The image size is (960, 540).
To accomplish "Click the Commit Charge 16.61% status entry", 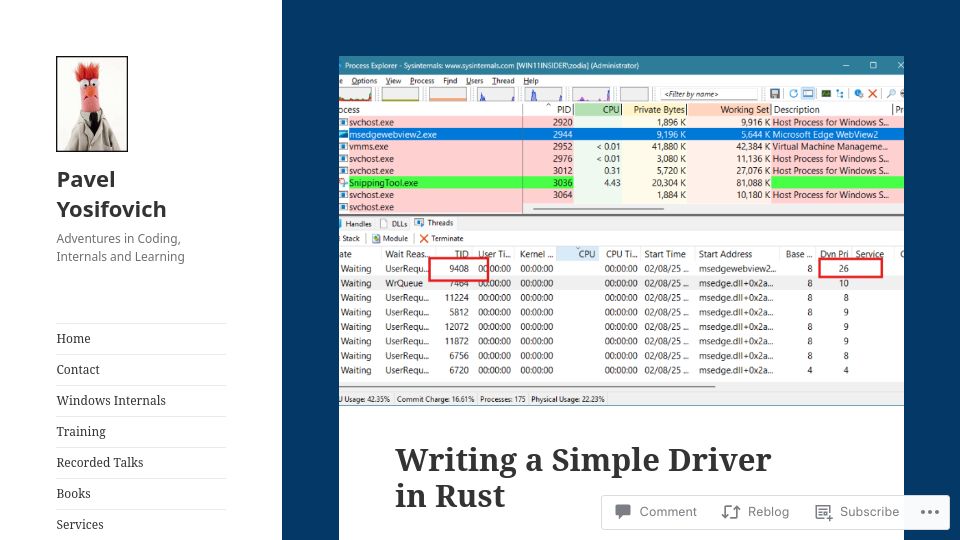I will coord(435,399).
